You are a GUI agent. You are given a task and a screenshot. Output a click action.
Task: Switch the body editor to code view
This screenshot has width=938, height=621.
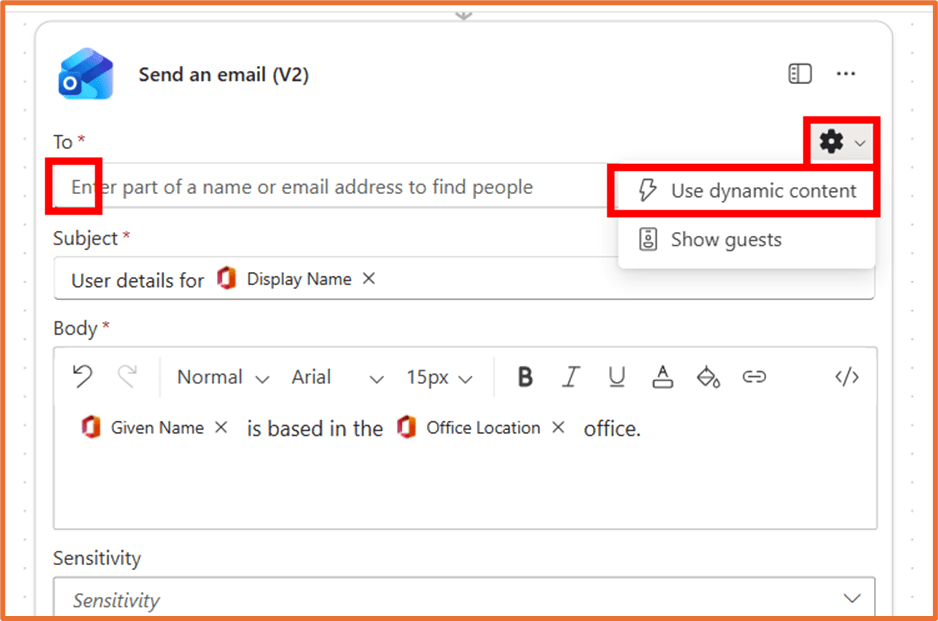pyautogui.click(x=847, y=377)
